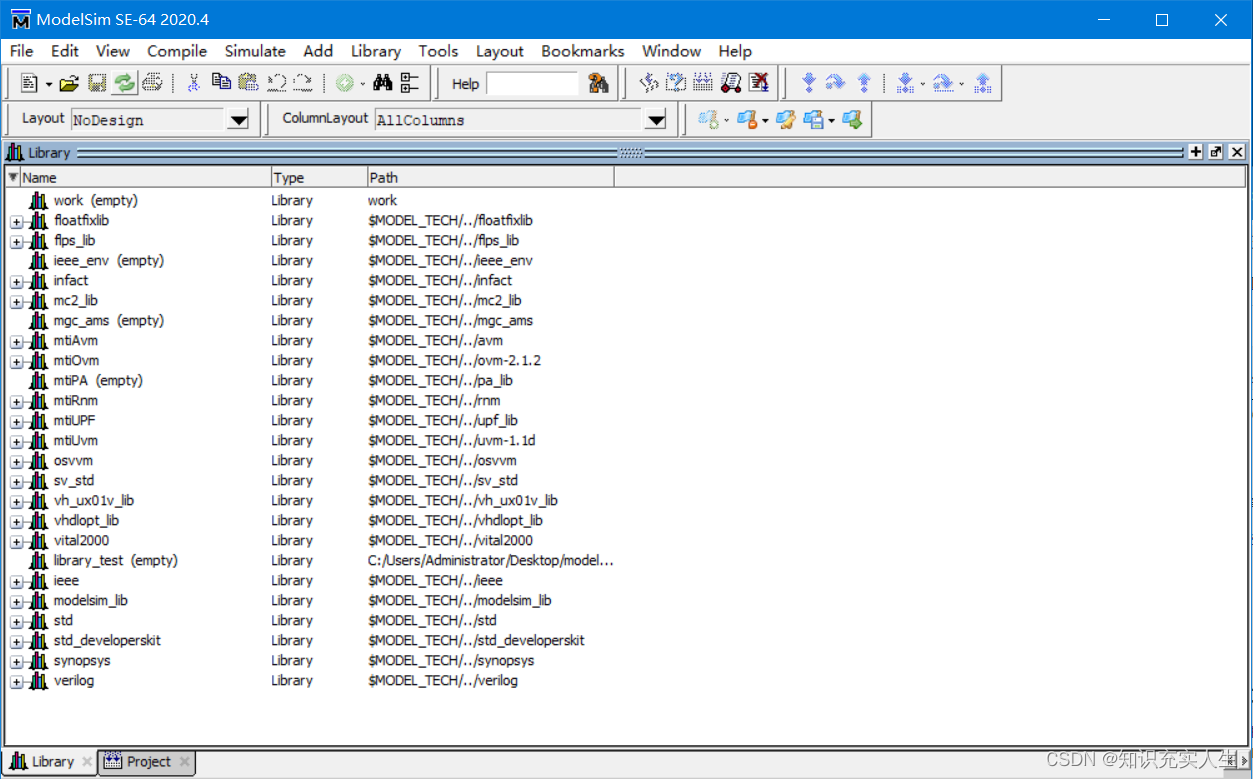Expand the floatfixlib library node
Image resolution: width=1253 pixels, height=779 pixels.
click(16, 221)
